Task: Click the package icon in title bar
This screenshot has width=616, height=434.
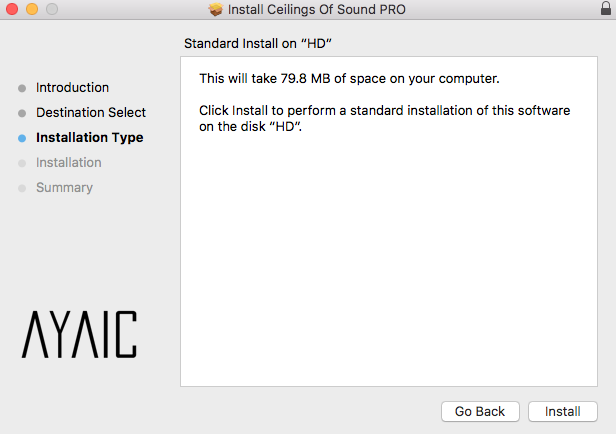Action: 215,10
